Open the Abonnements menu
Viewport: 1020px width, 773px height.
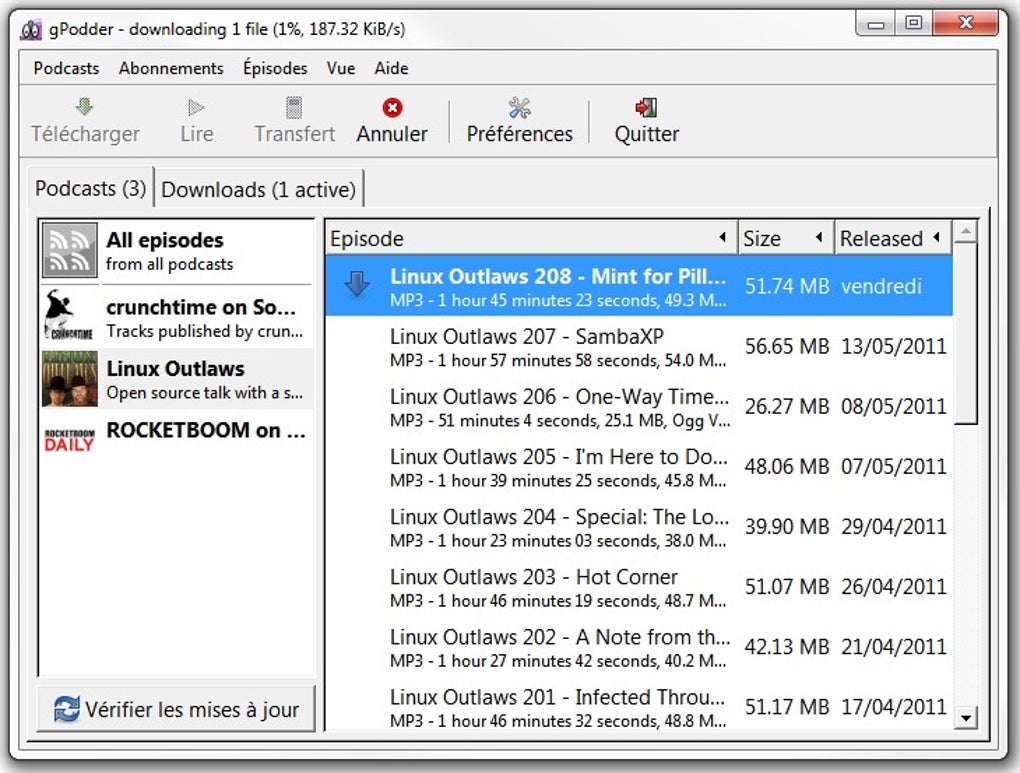171,68
